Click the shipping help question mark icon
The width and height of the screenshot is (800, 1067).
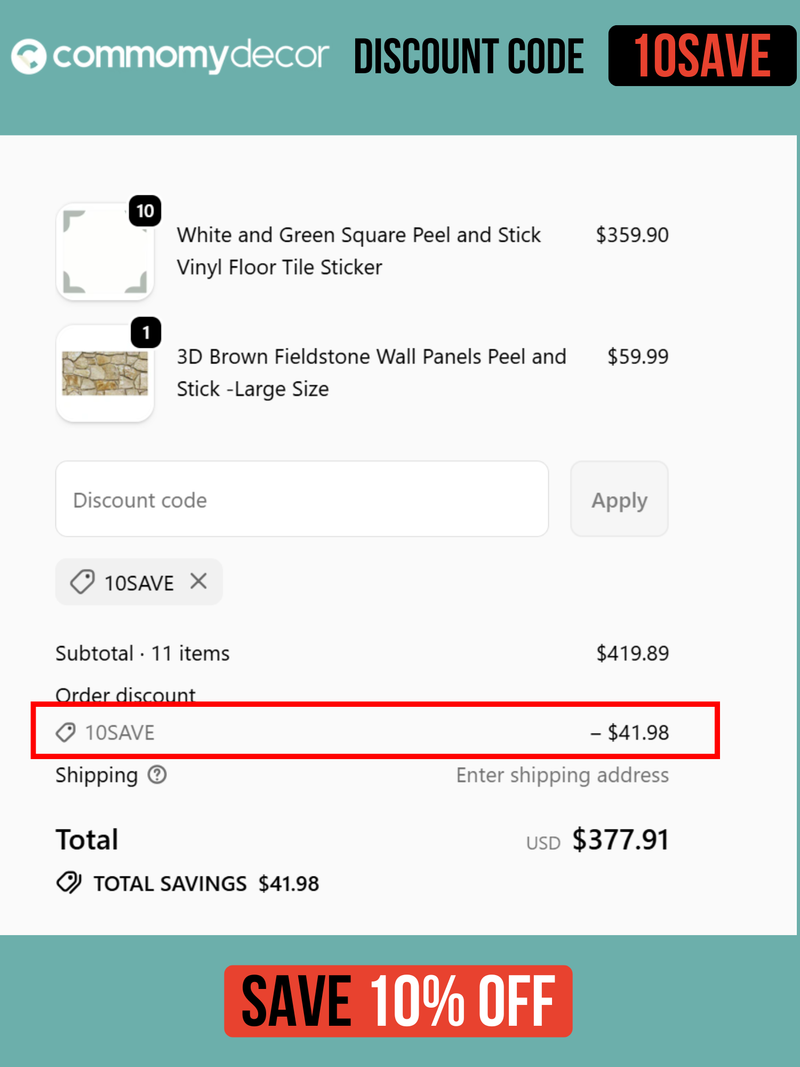(x=157, y=775)
